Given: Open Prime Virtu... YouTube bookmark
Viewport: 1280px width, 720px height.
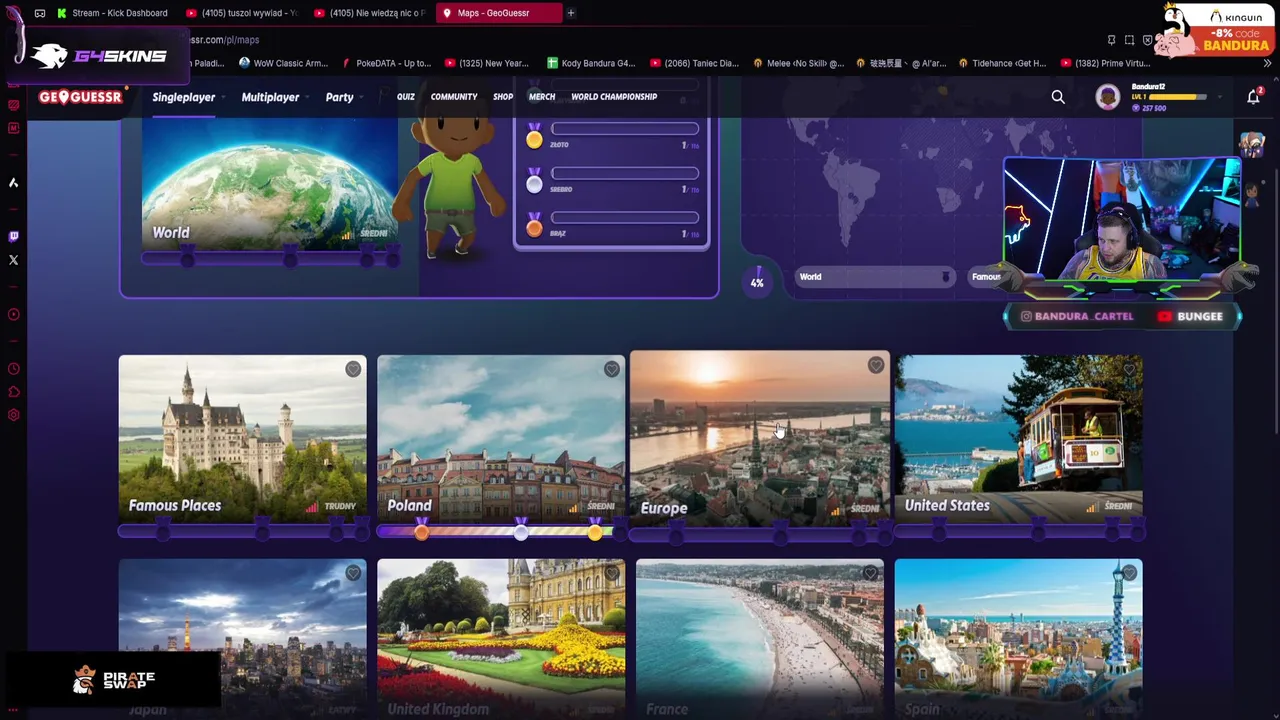Looking at the screenshot, I should (x=1106, y=63).
